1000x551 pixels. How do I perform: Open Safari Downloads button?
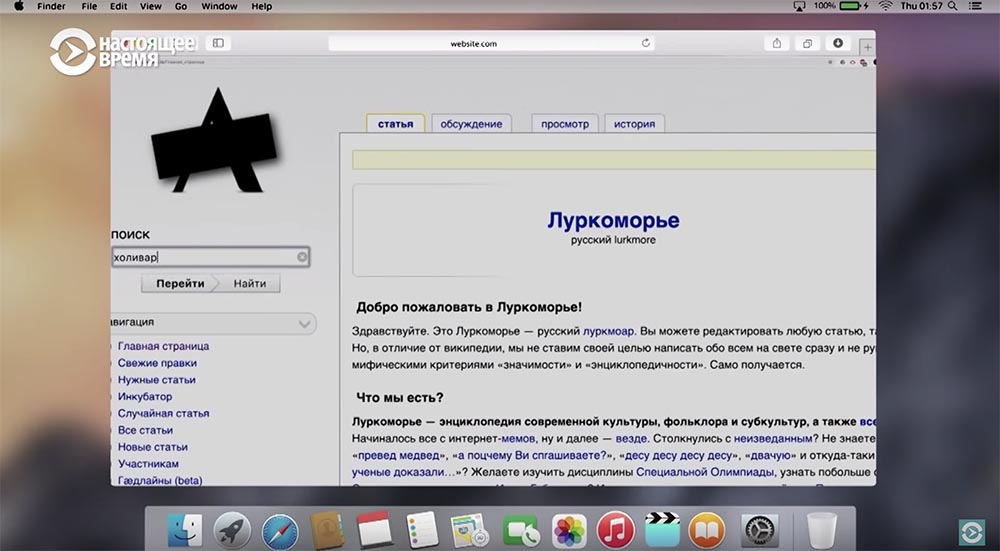(838, 43)
